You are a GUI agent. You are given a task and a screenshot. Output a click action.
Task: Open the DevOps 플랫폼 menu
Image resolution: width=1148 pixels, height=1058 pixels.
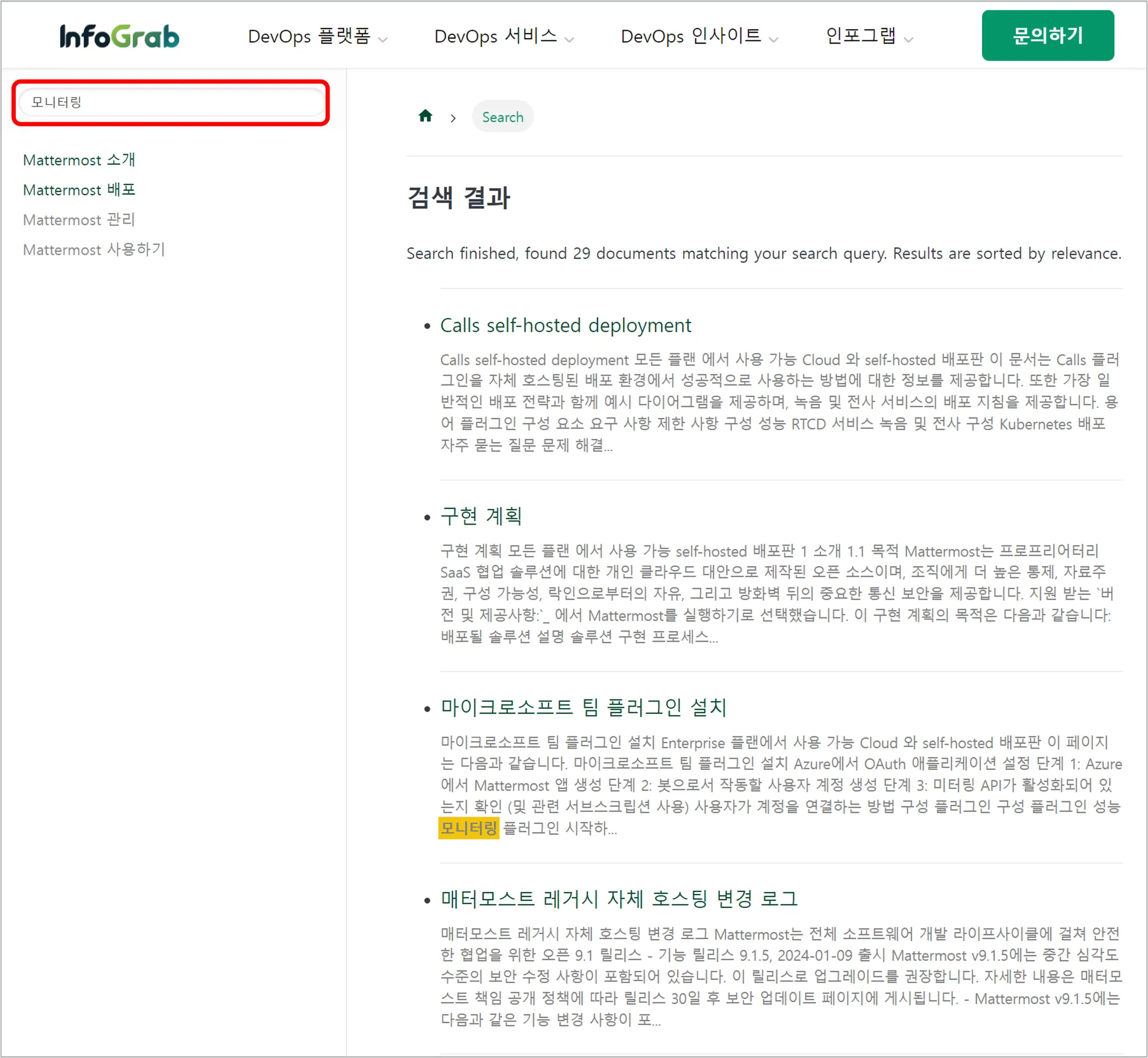click(309, 36)
